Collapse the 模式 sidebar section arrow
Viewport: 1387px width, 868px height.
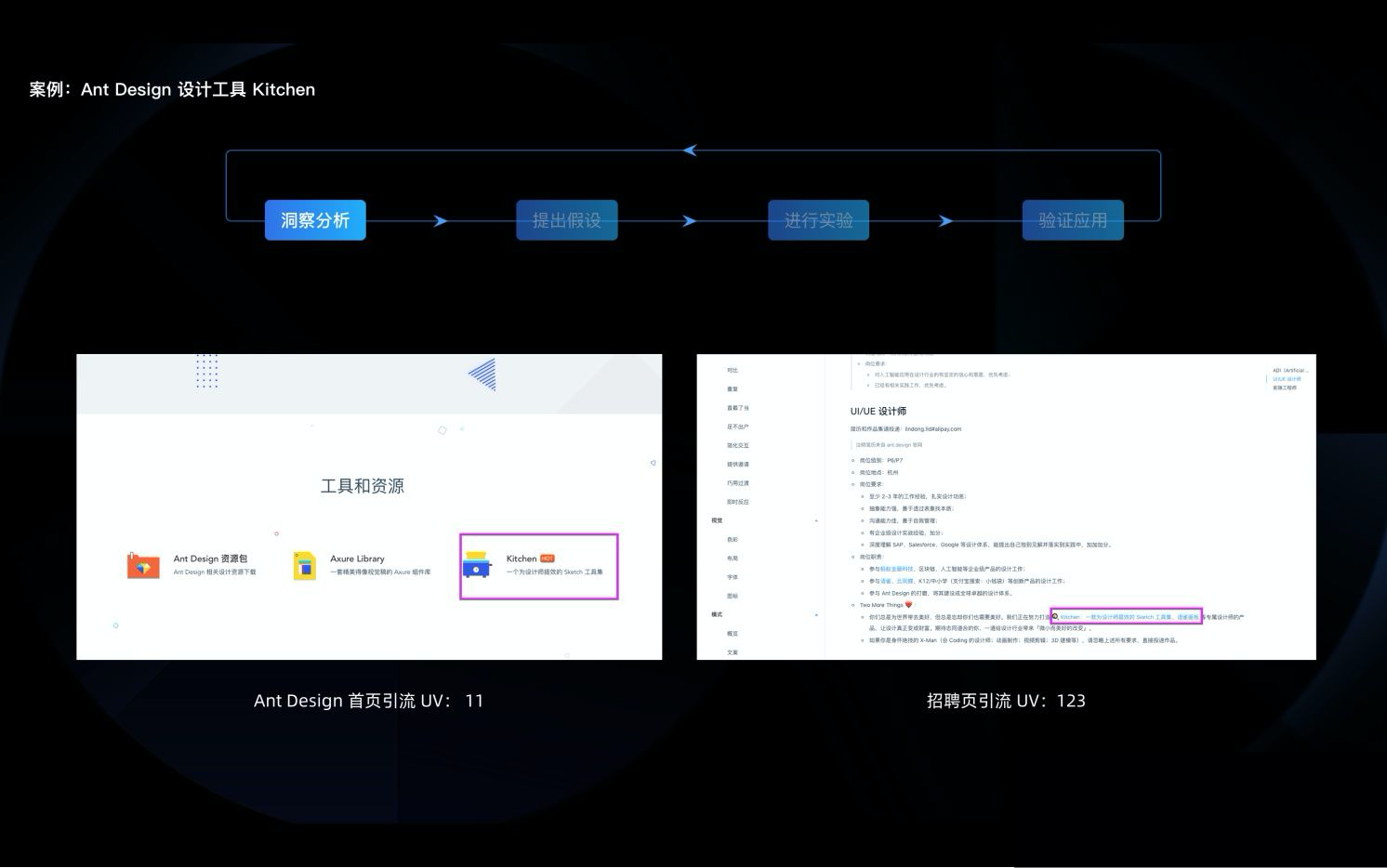click(x=816, y=614)
